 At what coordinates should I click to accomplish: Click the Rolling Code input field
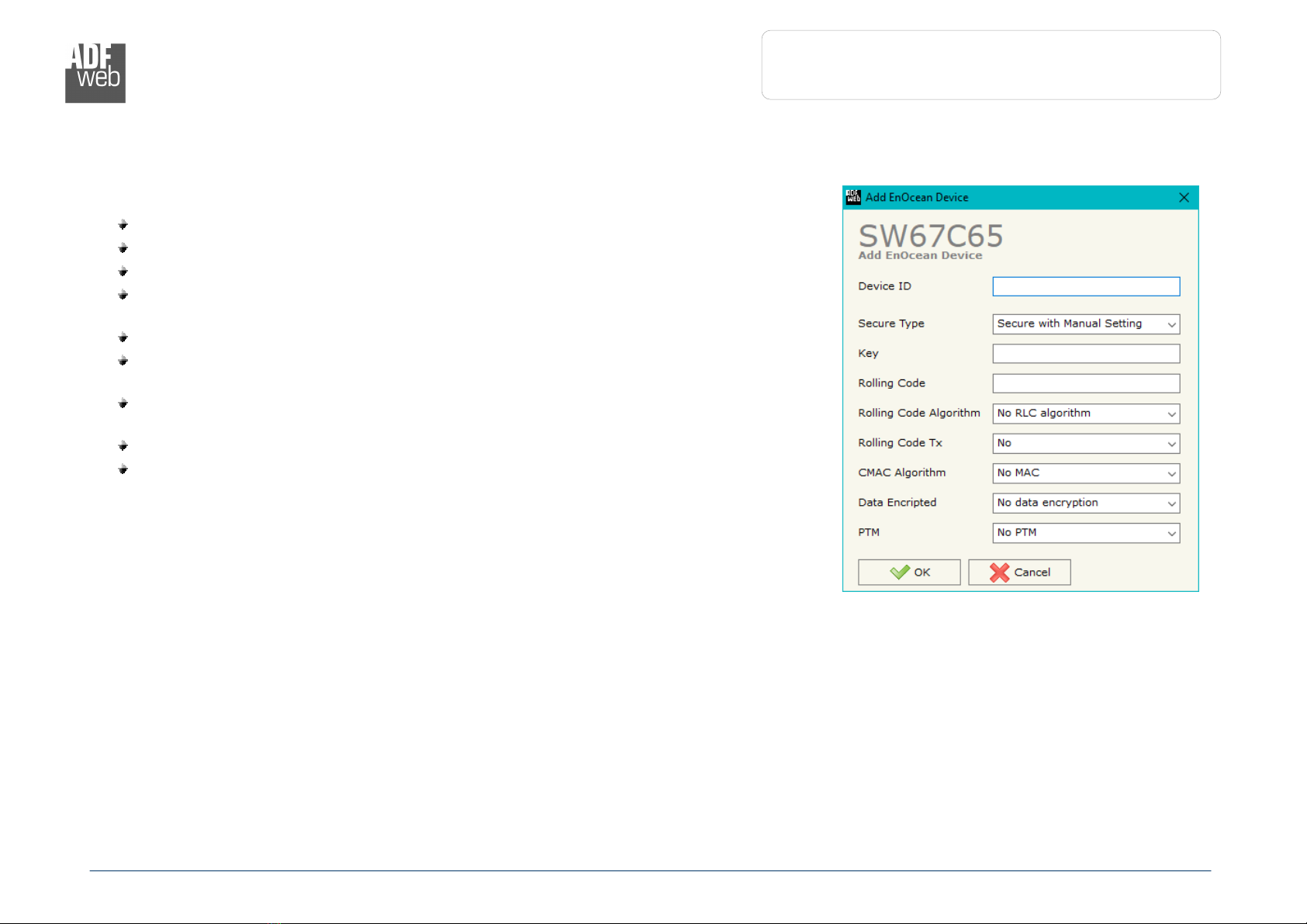click(x=1086, y=383)
